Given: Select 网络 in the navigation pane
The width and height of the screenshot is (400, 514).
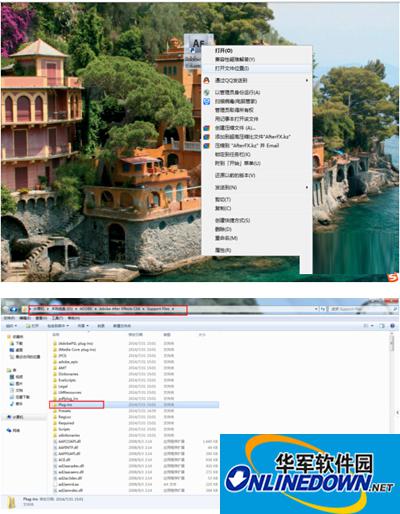Looking at the screenshot, I should 14,431.
